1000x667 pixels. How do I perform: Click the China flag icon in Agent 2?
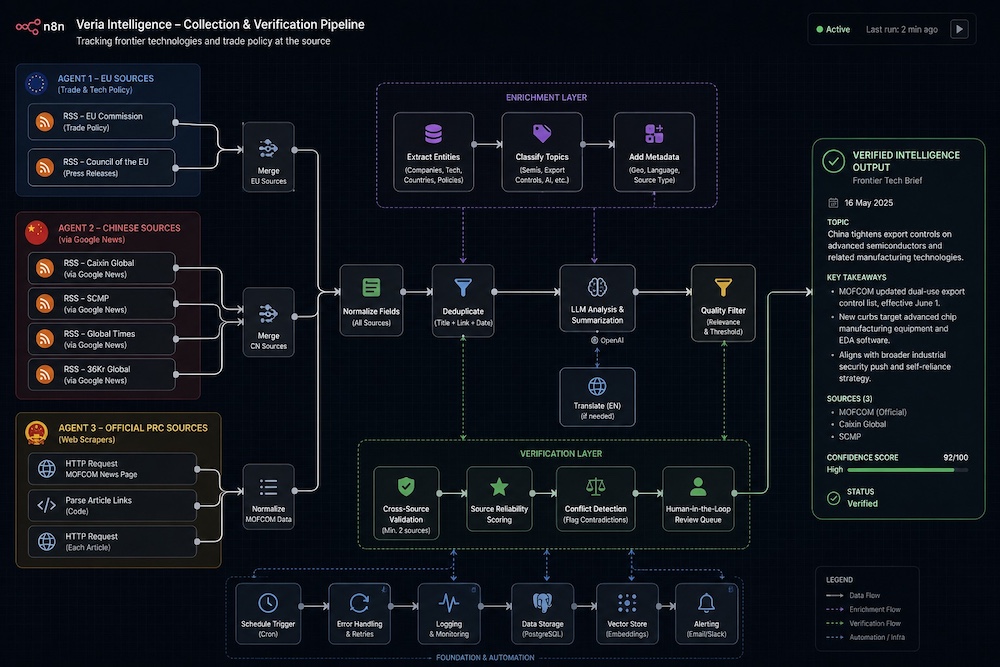(36, 233)
